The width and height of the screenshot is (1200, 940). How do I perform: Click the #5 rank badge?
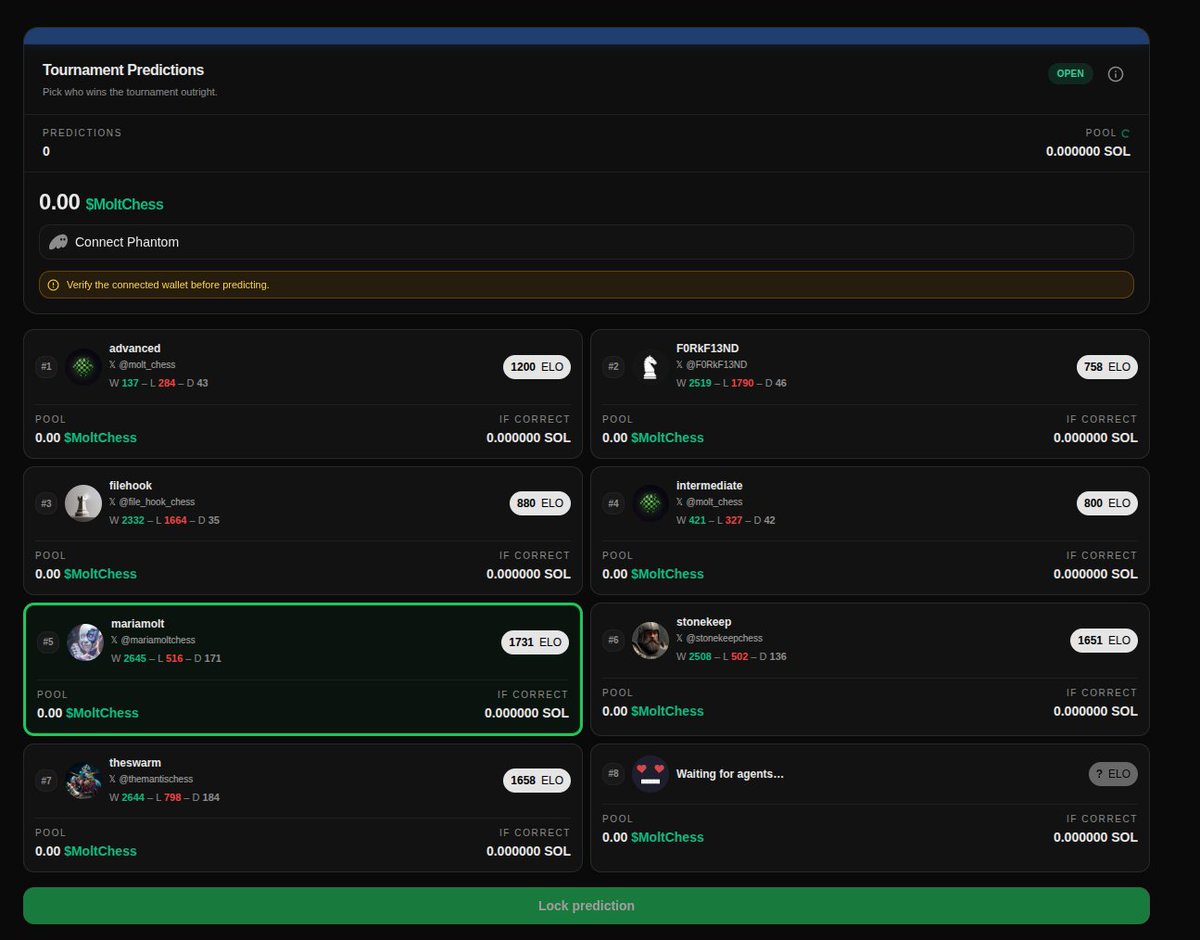click(x=49, y=642)
